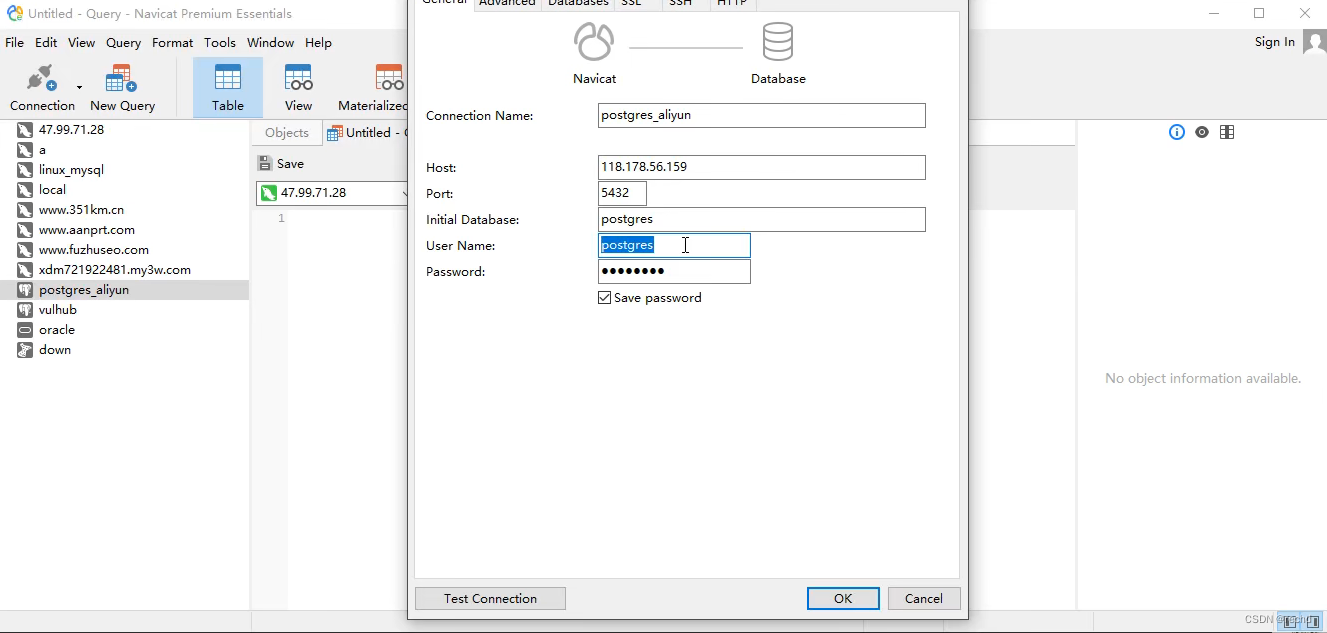Click the Sign In link

point(1275,42)
